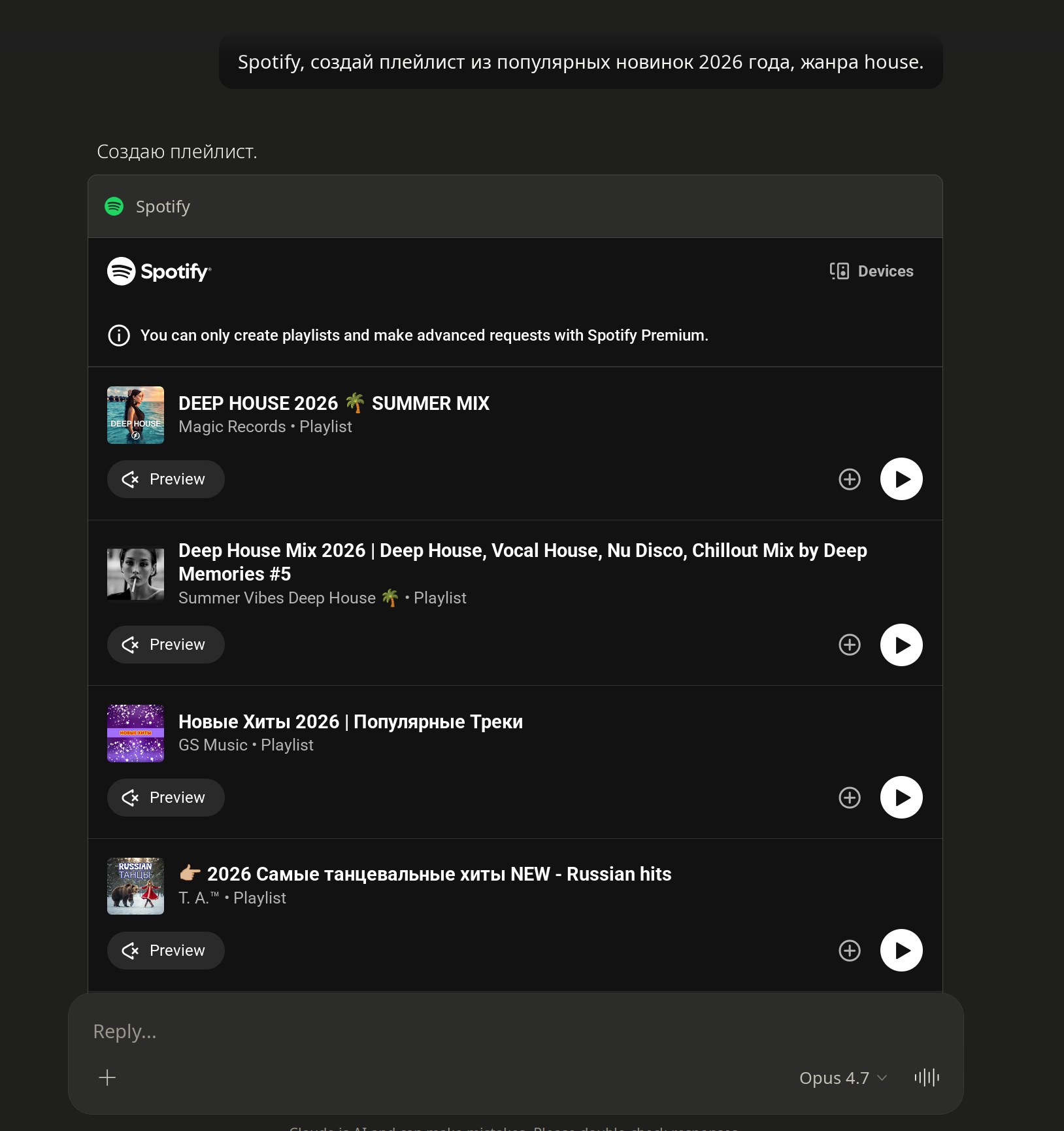
Task: Play the Russian hits dance playlist
Action: (x=901, y=951)
